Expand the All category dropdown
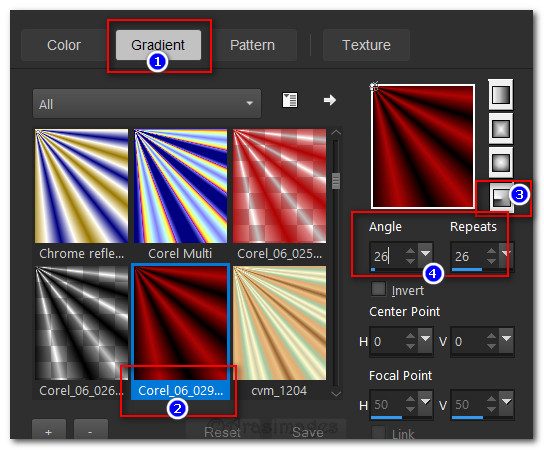The height and width of the screenshot is (450, 544). 147,104
